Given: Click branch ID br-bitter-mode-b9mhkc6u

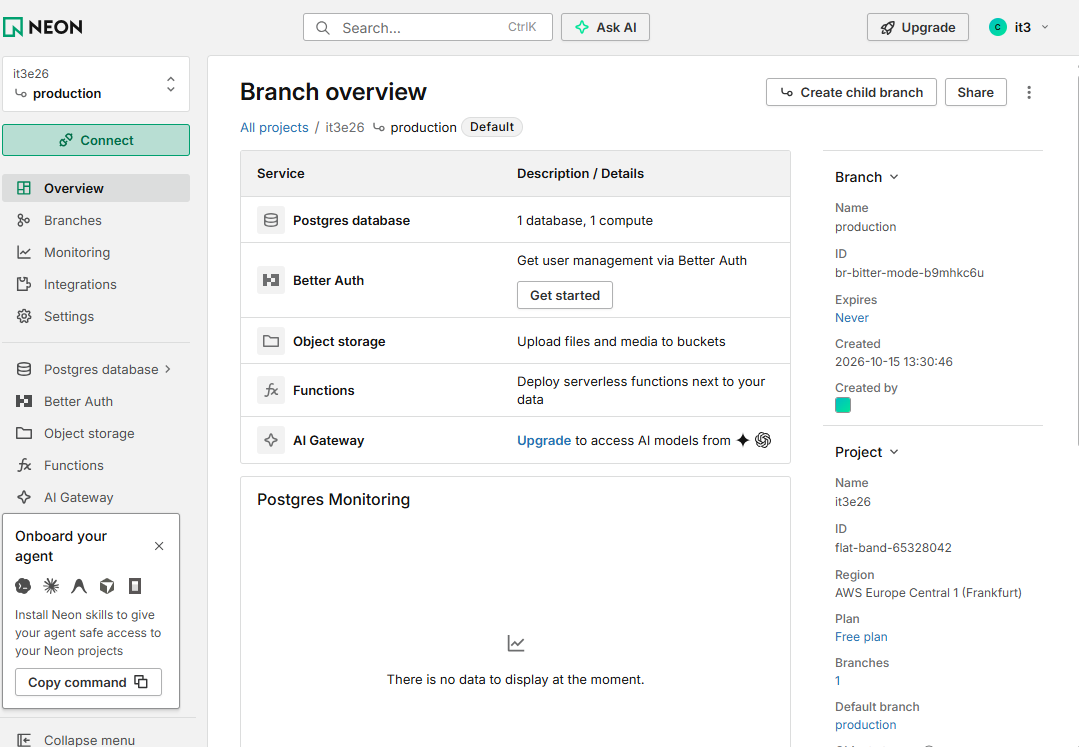Looking at the screenshot, I should point(909,272).
